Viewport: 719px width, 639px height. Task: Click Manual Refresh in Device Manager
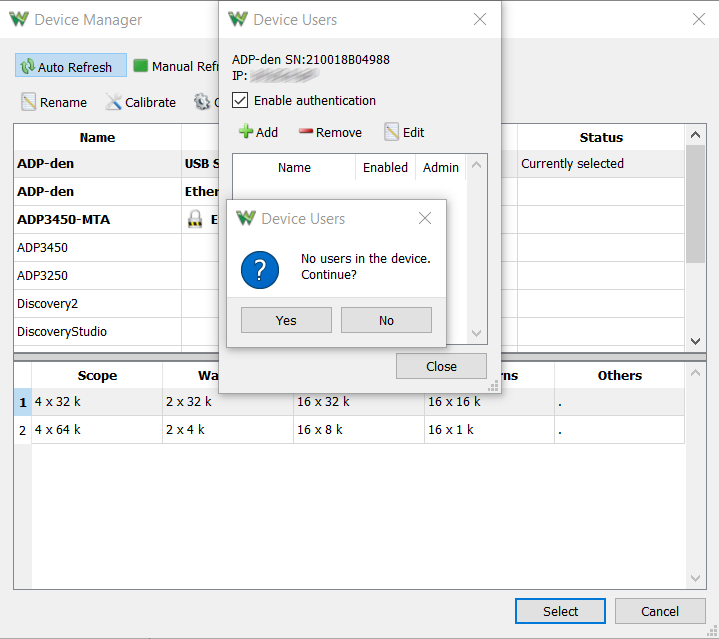click(x=176, y=66)
